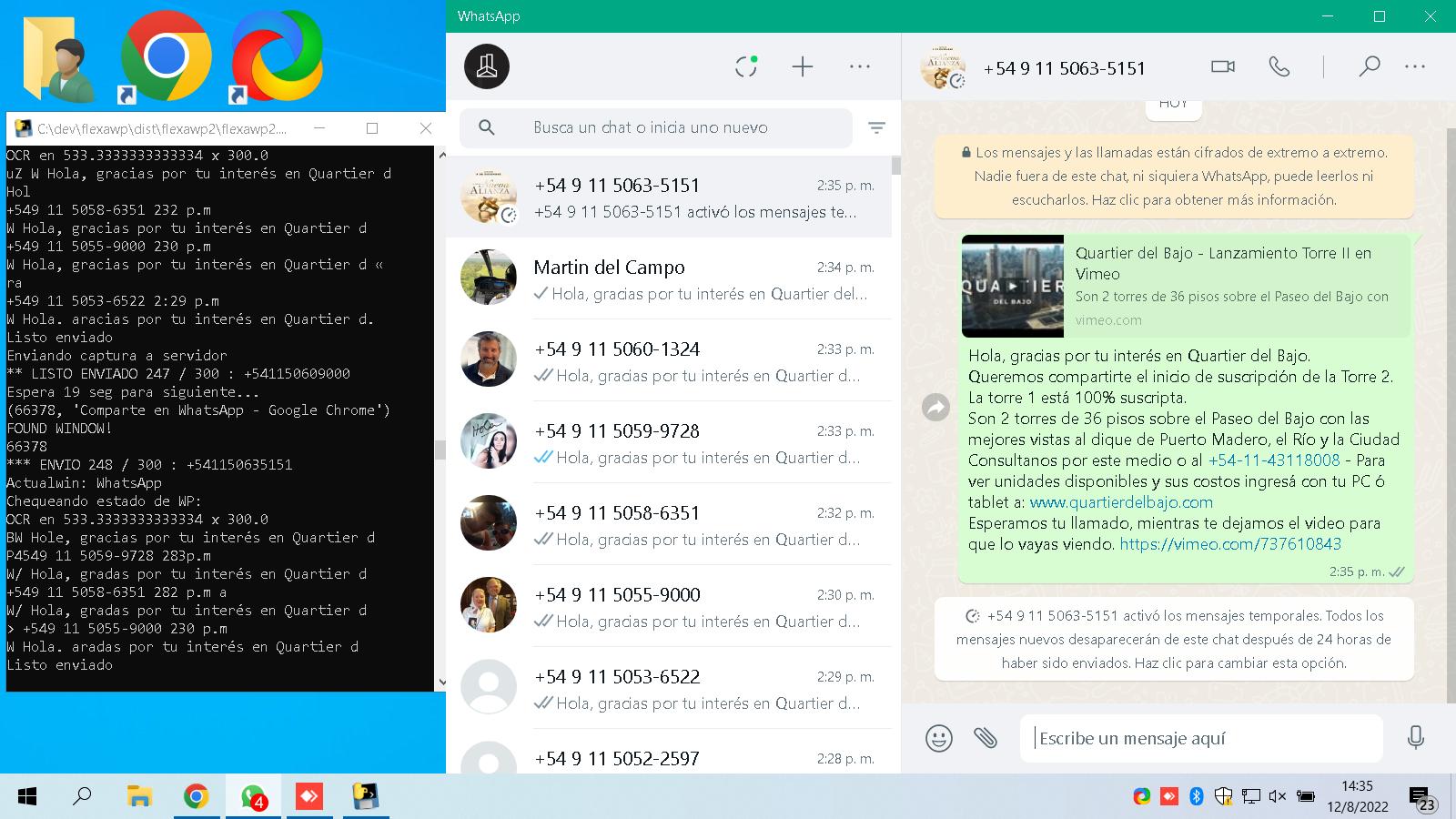Toggle the muted volume tray icon
Viewport: 1456px width, 819px height.
coord(1278,796)
